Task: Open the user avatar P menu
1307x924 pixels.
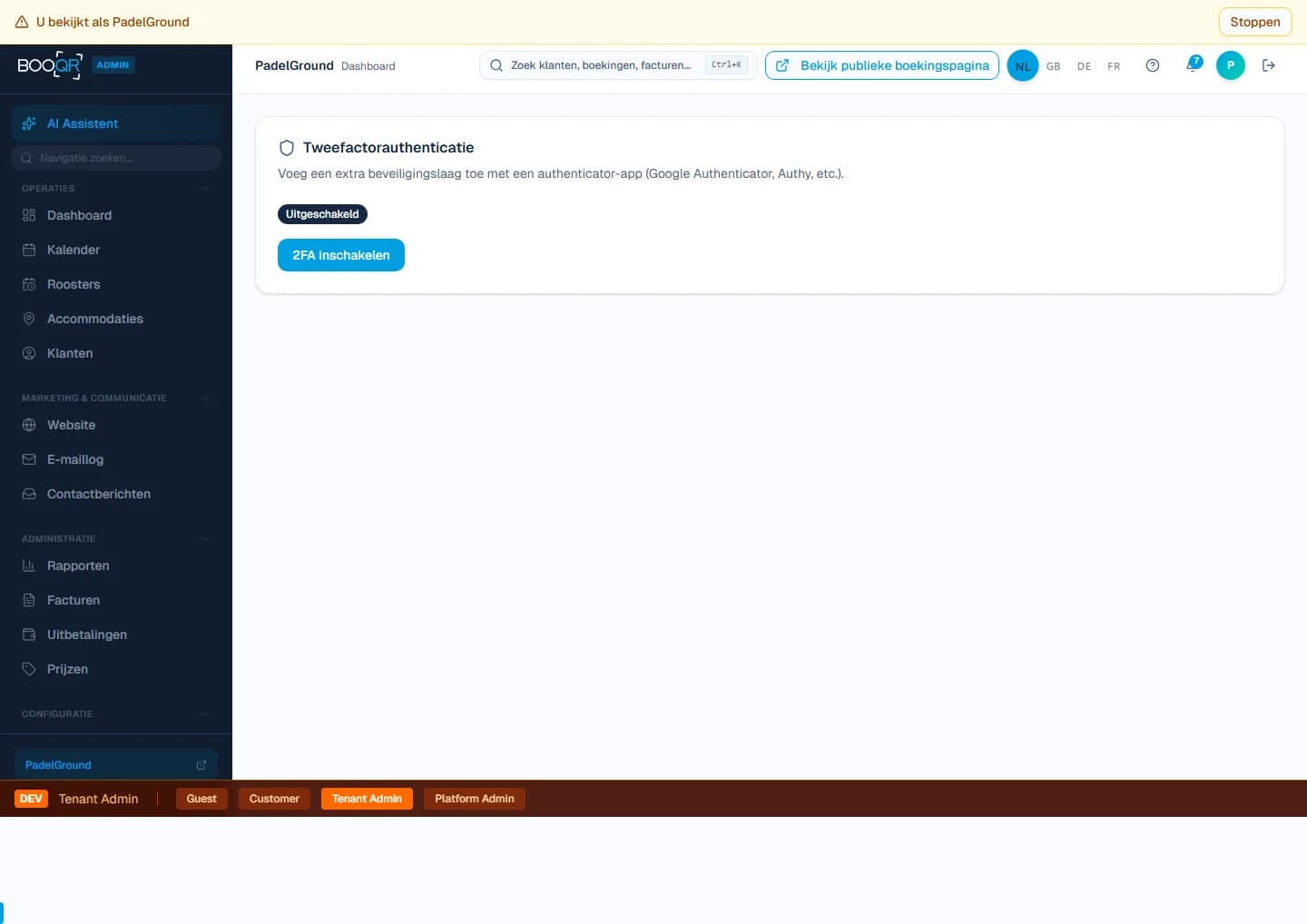Action: coord(1230,65)
